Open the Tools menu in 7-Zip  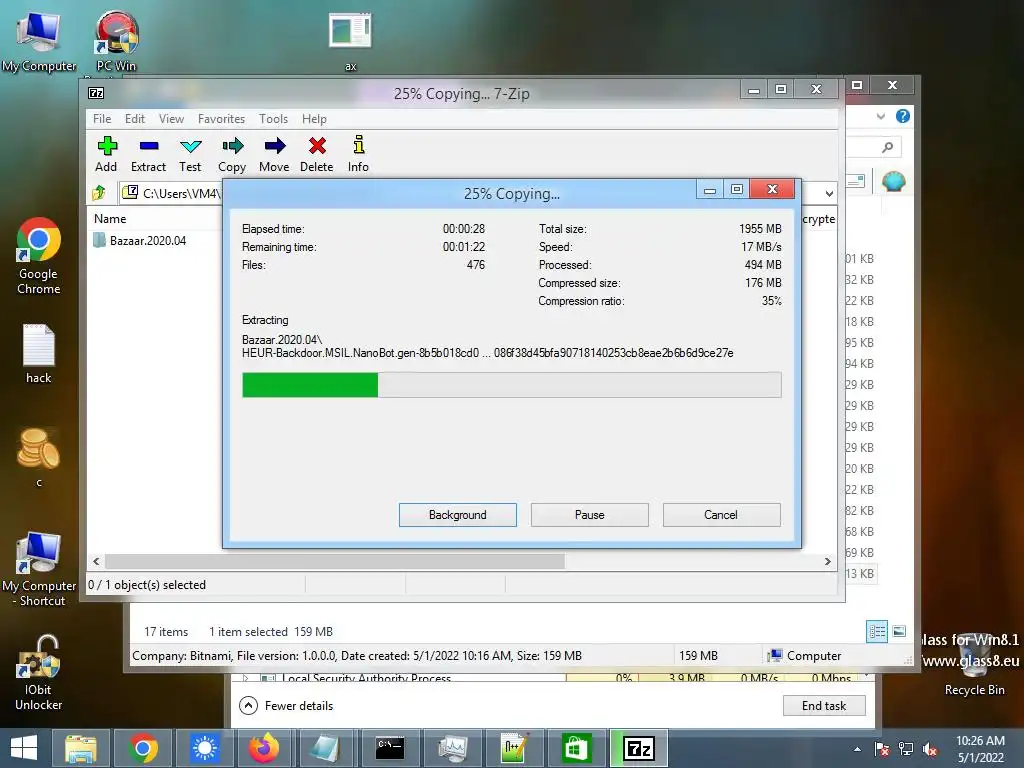(273, 119)
